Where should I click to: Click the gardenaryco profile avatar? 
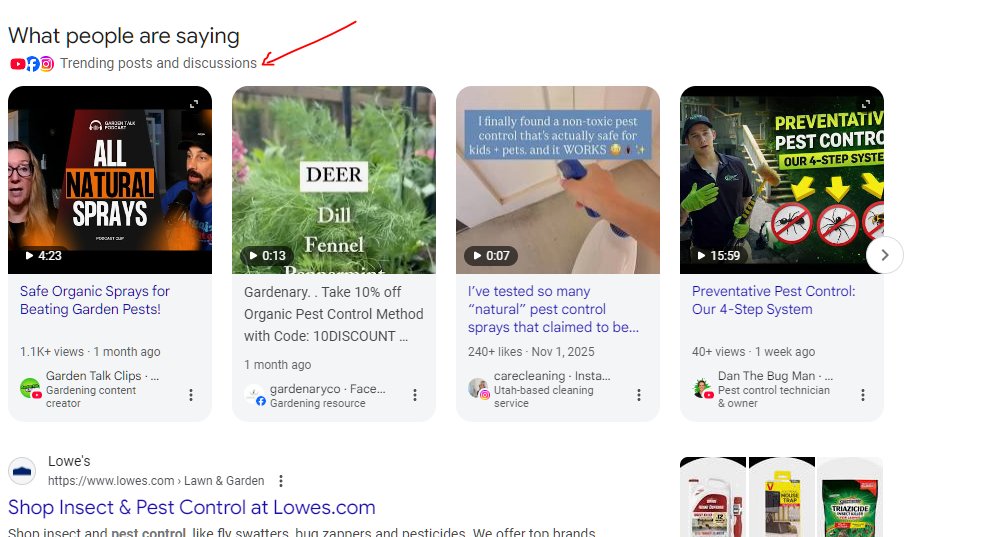254,395
